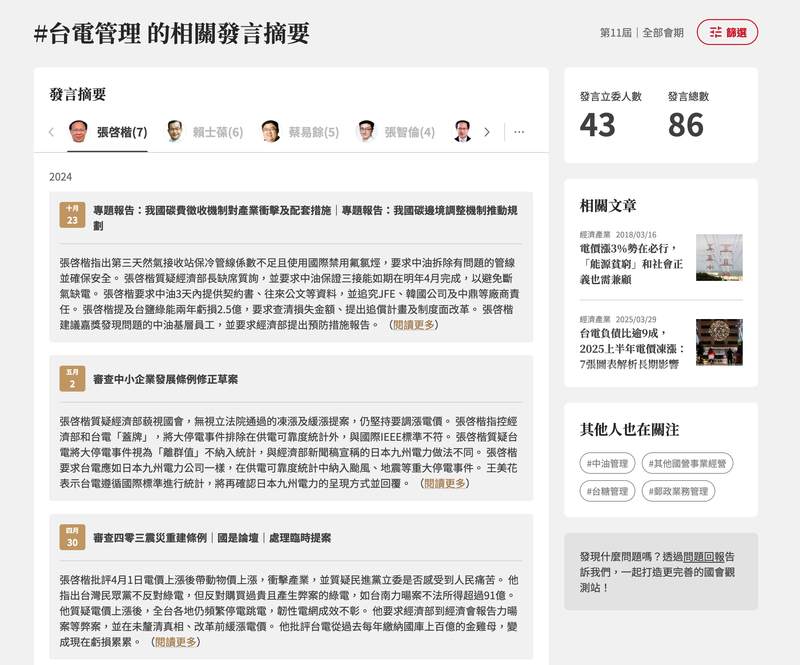This screenshot has width=800, height=665.
Task: Open the 四月 30 date badge entry
Action: point(72,537)
